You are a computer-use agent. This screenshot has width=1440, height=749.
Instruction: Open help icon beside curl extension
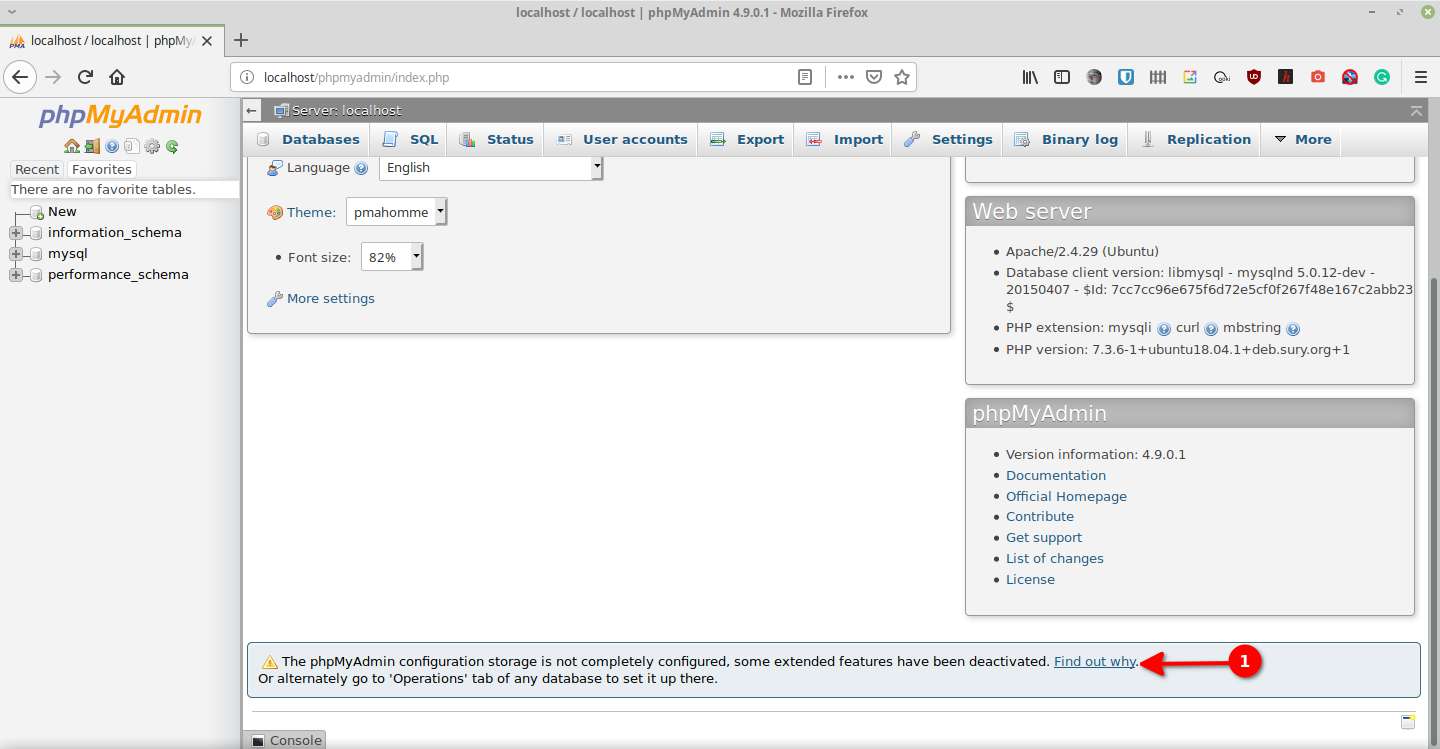(x=1211, y=328)
